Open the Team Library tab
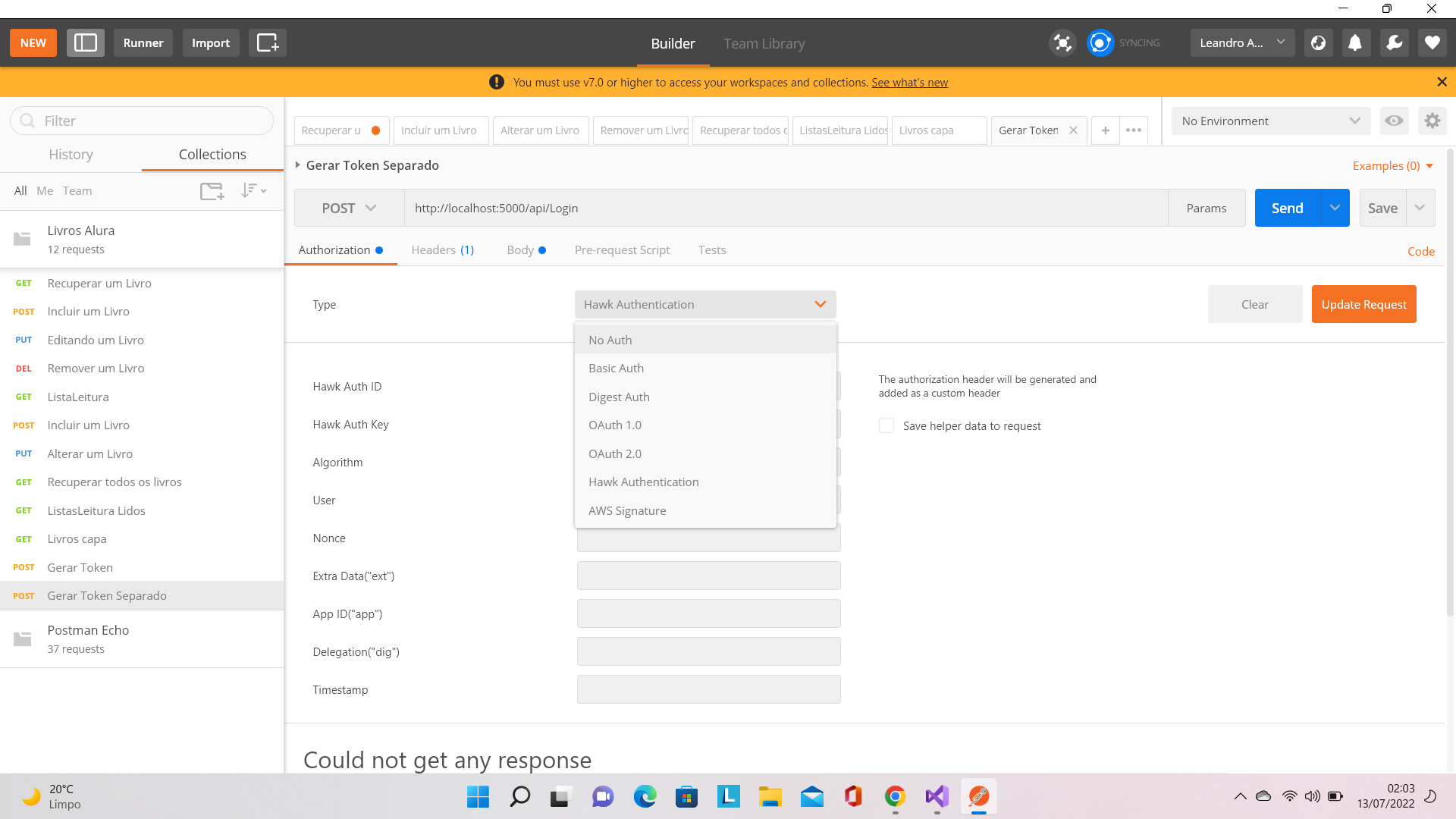Image resolution: width=1456 pixels, height=819 pixels. [764, 43]
